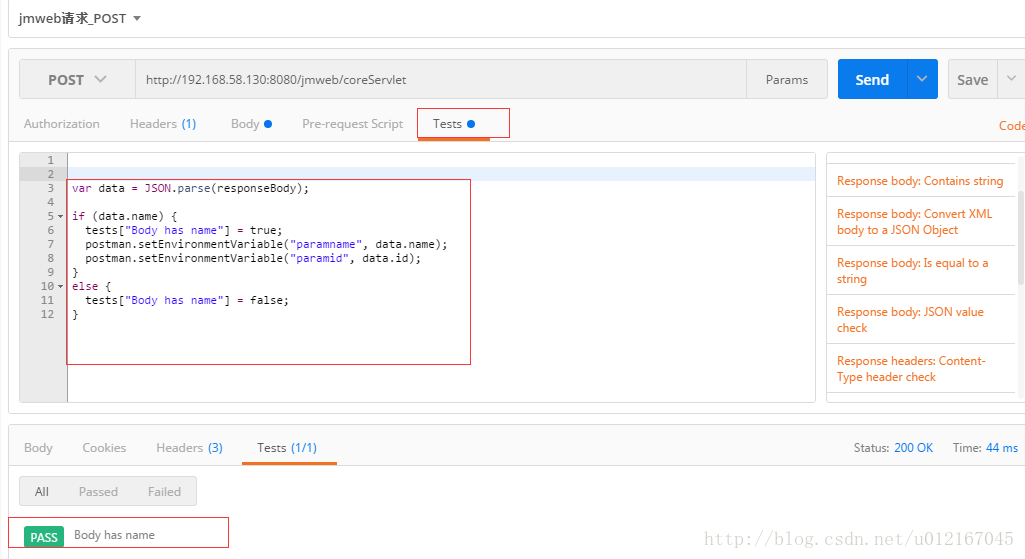1025x559 pixels.
Task: Click the request URL input field
Action: click(x=441, y=80)
